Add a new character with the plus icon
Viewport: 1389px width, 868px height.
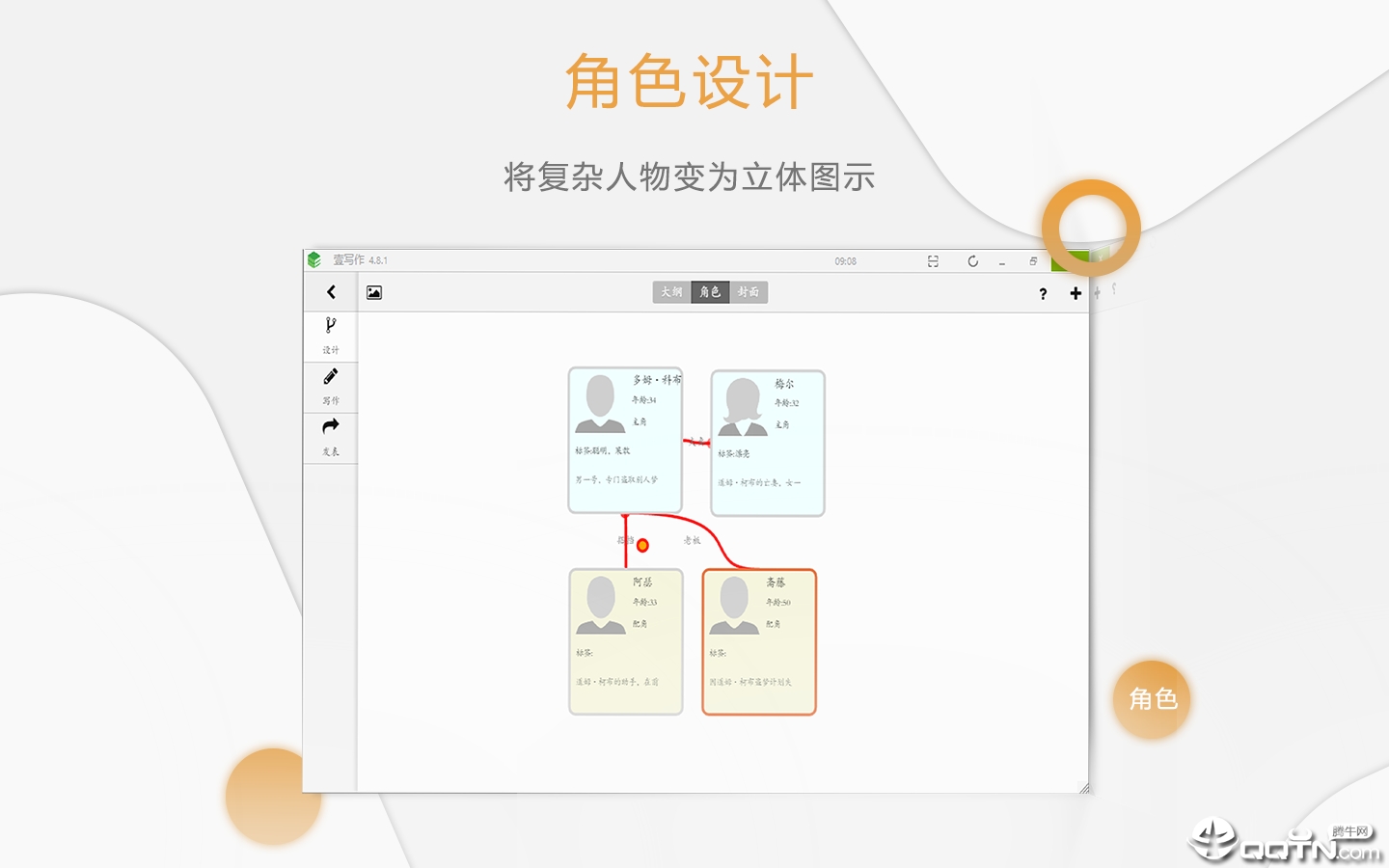(1076, 293)
